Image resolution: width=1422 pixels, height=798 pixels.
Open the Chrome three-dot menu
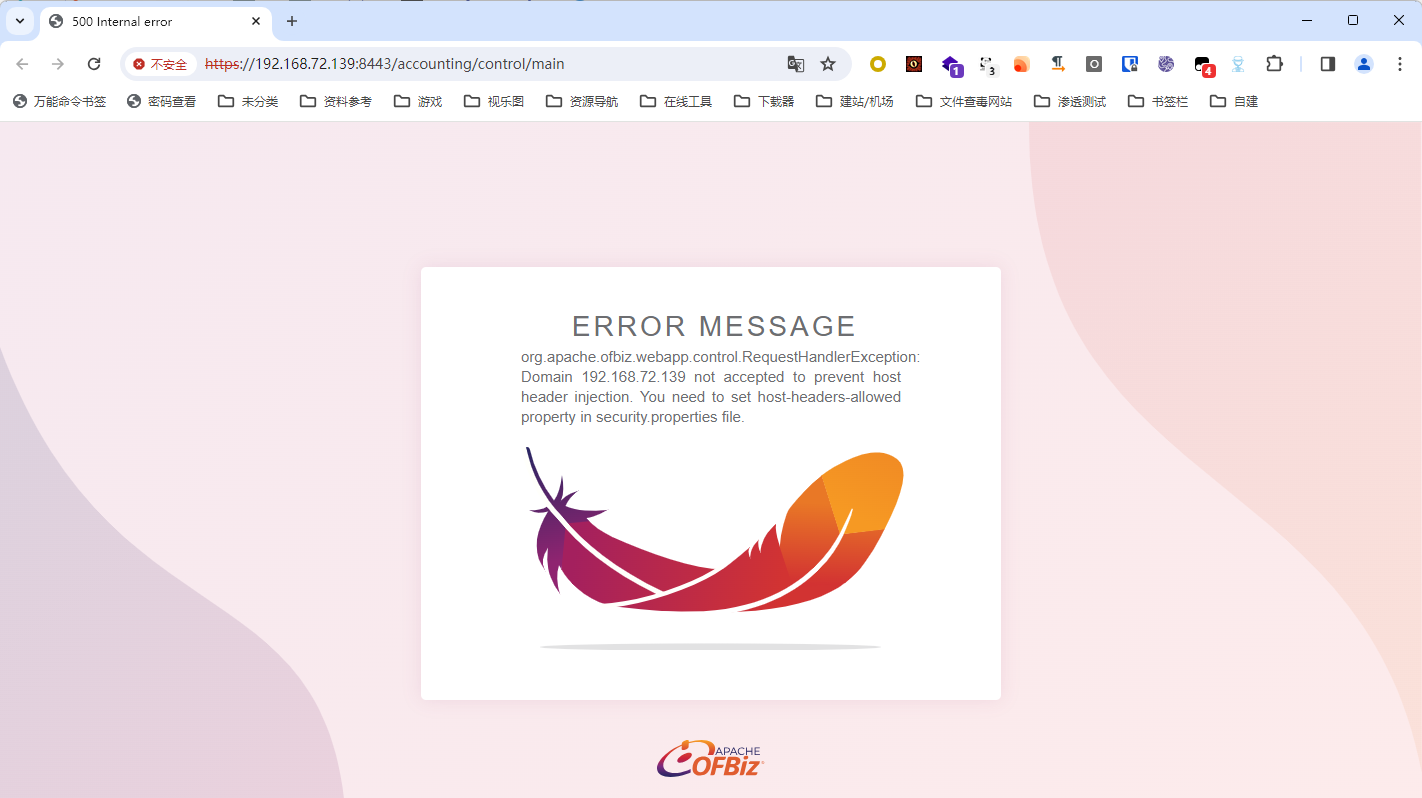coord(1400,64)
